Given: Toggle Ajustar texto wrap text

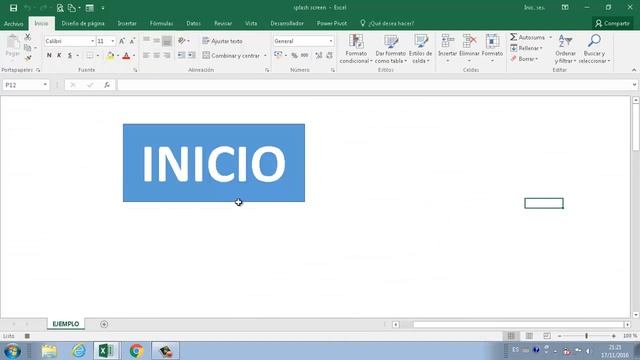Looking at the screenshot, I should (222, 41).
